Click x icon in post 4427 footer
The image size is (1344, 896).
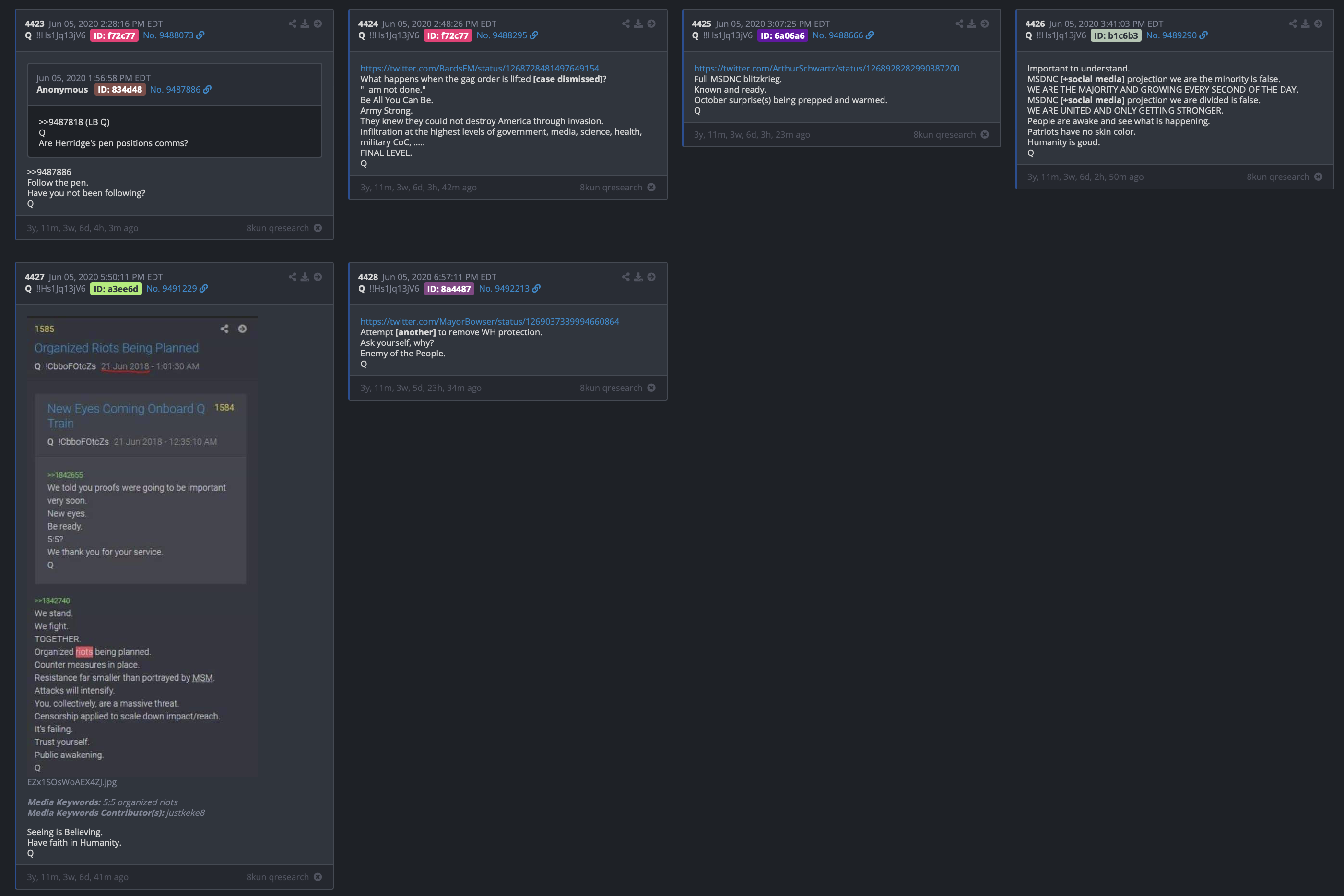coord(318,877)
